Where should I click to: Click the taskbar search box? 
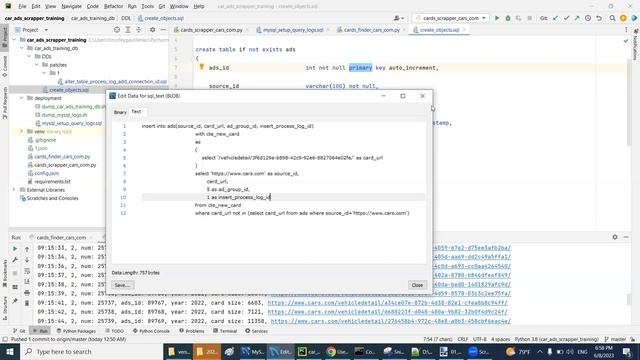pos(91,351)
